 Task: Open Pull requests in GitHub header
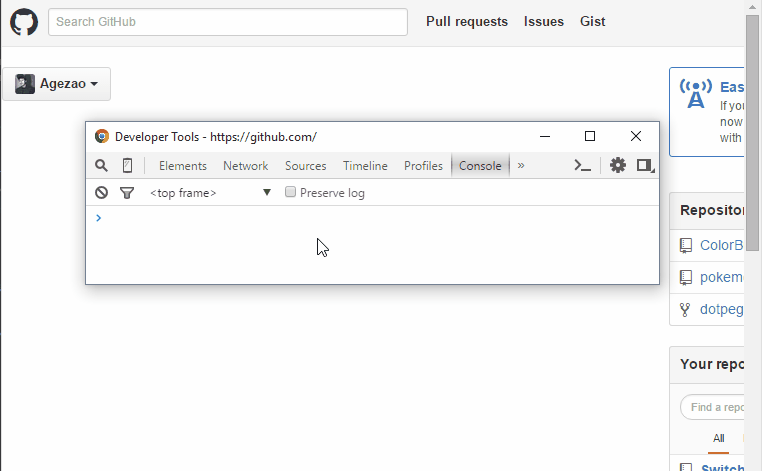coord(467,21)
